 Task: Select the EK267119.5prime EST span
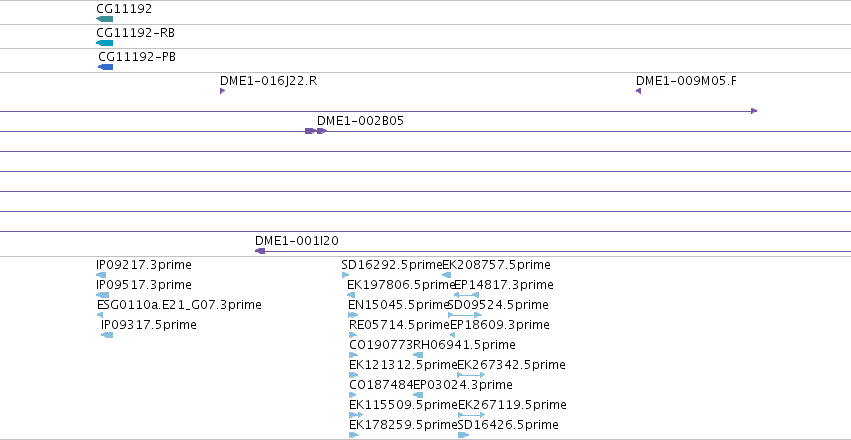472,415
